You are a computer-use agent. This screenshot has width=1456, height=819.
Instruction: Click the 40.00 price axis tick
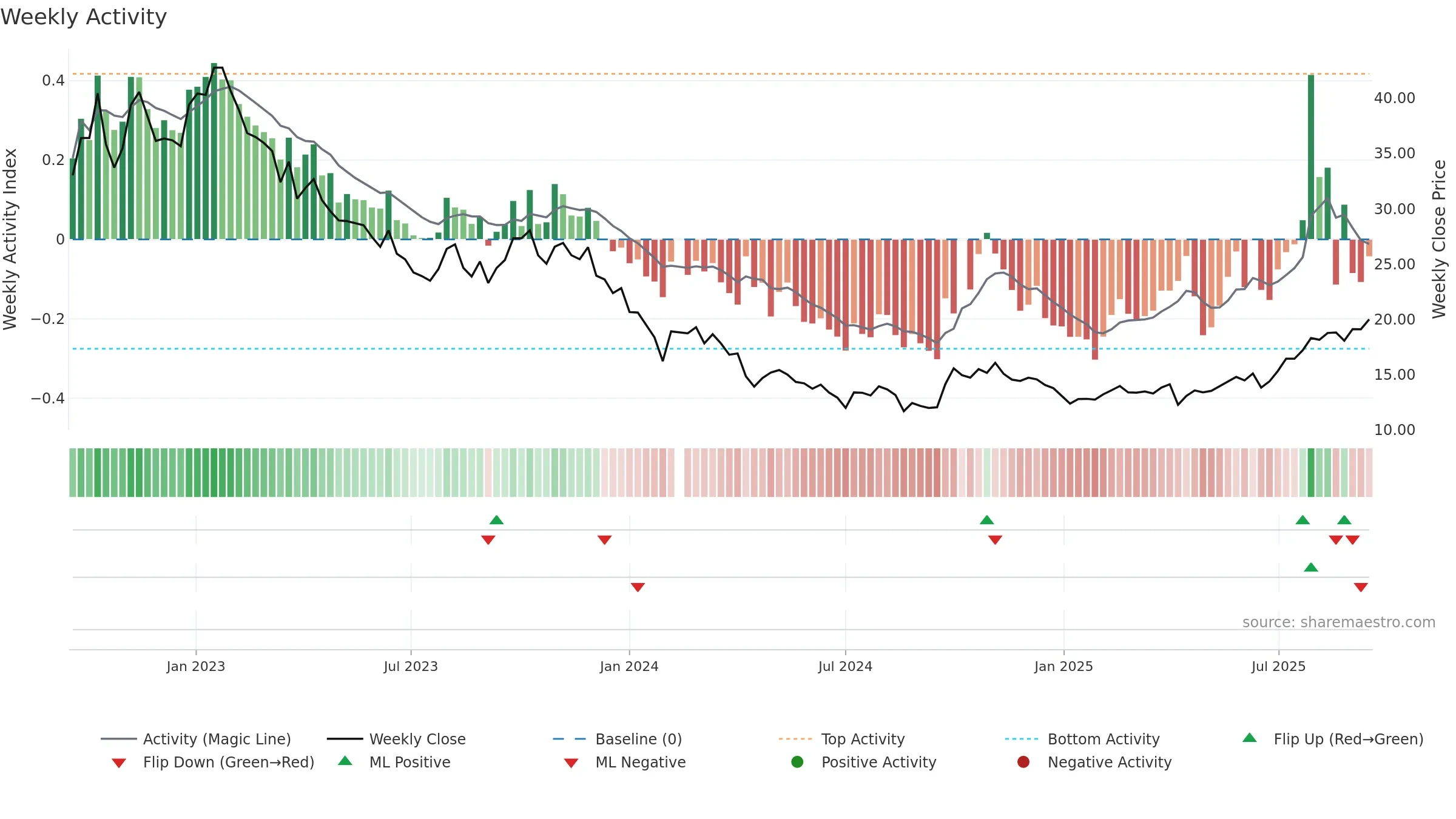coord(1395,98)
